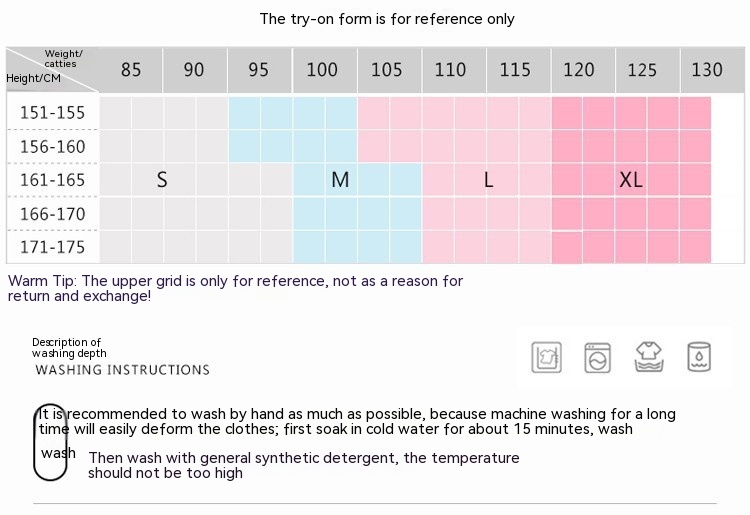Screen dimensions: 750x515
Task: Click the shirt hand-wash basin icon
Action: click(x=649, y=357)
